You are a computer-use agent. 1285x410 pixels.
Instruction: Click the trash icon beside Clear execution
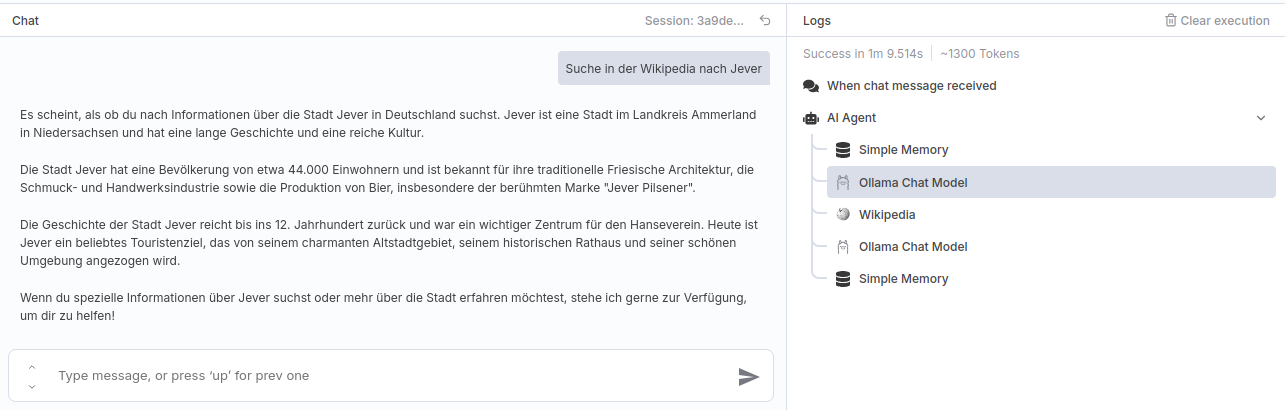pyautogui.click(x=1171, y=20)
